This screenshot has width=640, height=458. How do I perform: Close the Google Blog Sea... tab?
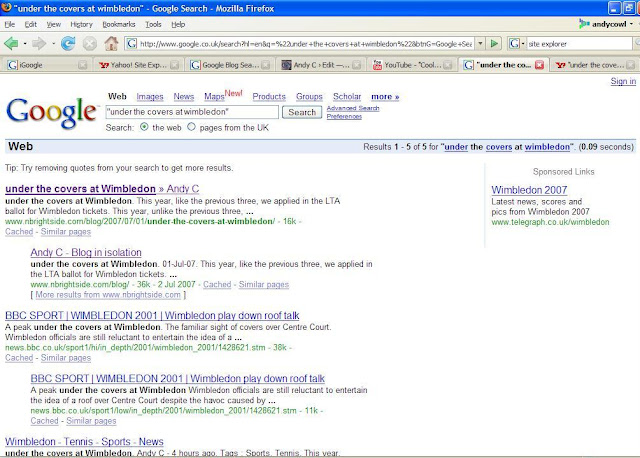[266, 65]
